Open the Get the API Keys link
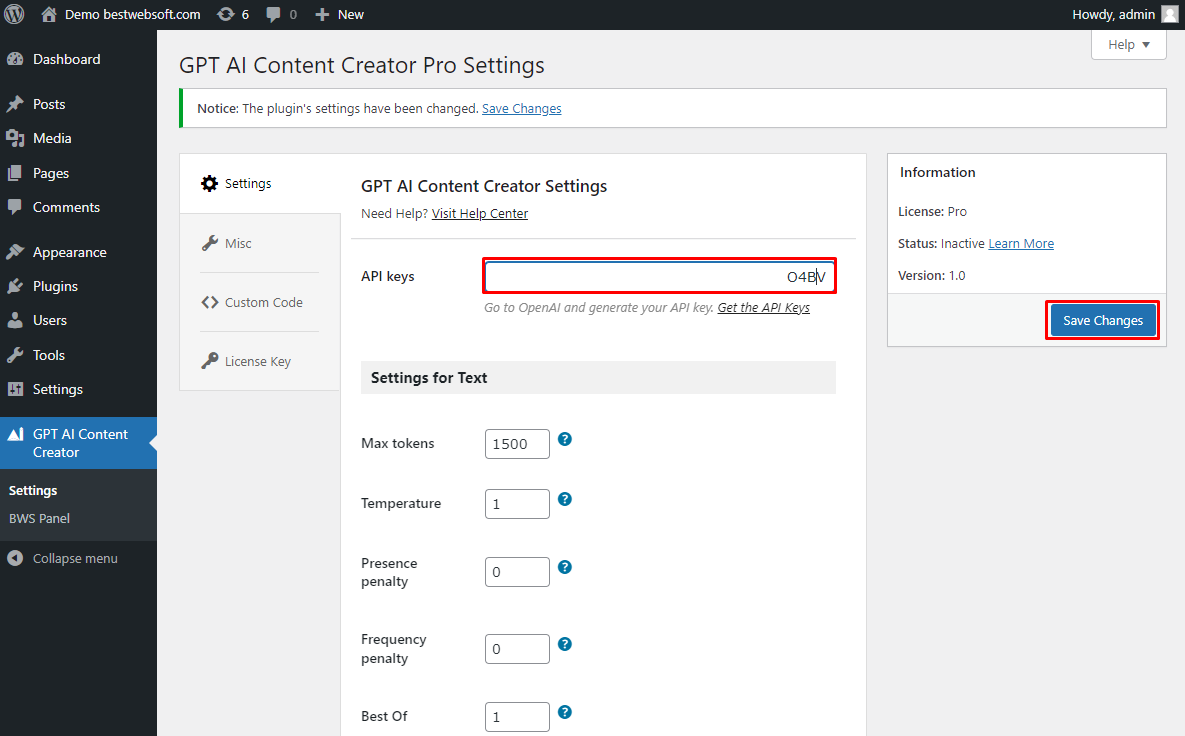This screenshot has height=736, width=1185. tap(763, 308)
